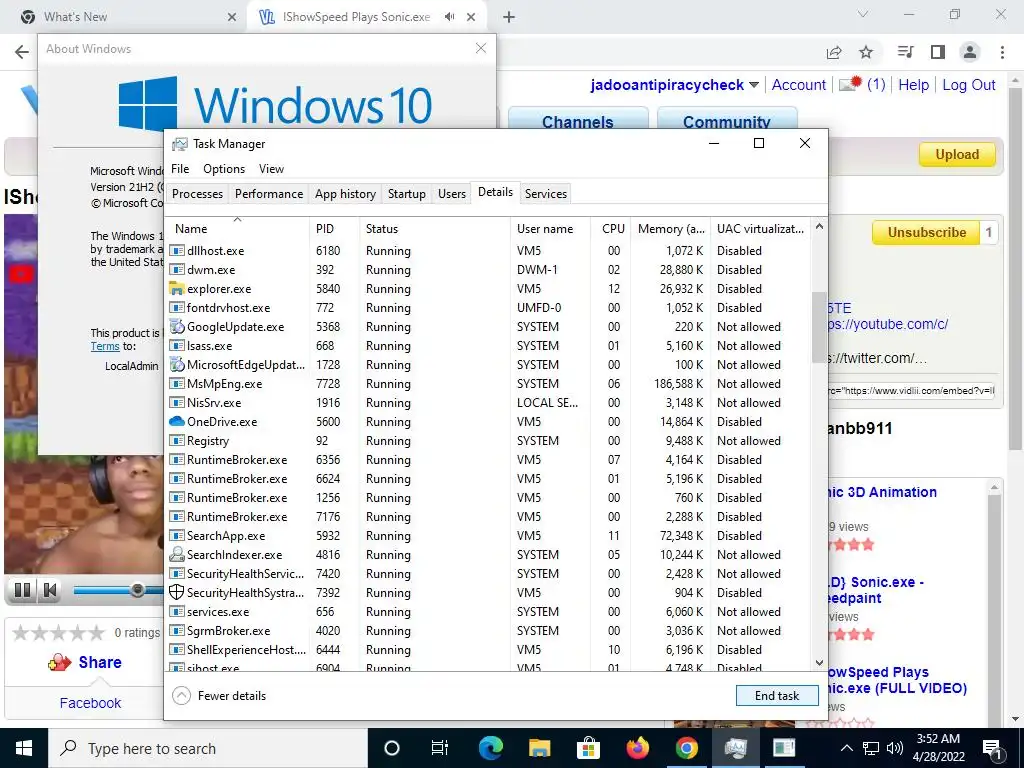Click the Share button below the video
This screenshot has height=768, width=1024.
(85, 662)
